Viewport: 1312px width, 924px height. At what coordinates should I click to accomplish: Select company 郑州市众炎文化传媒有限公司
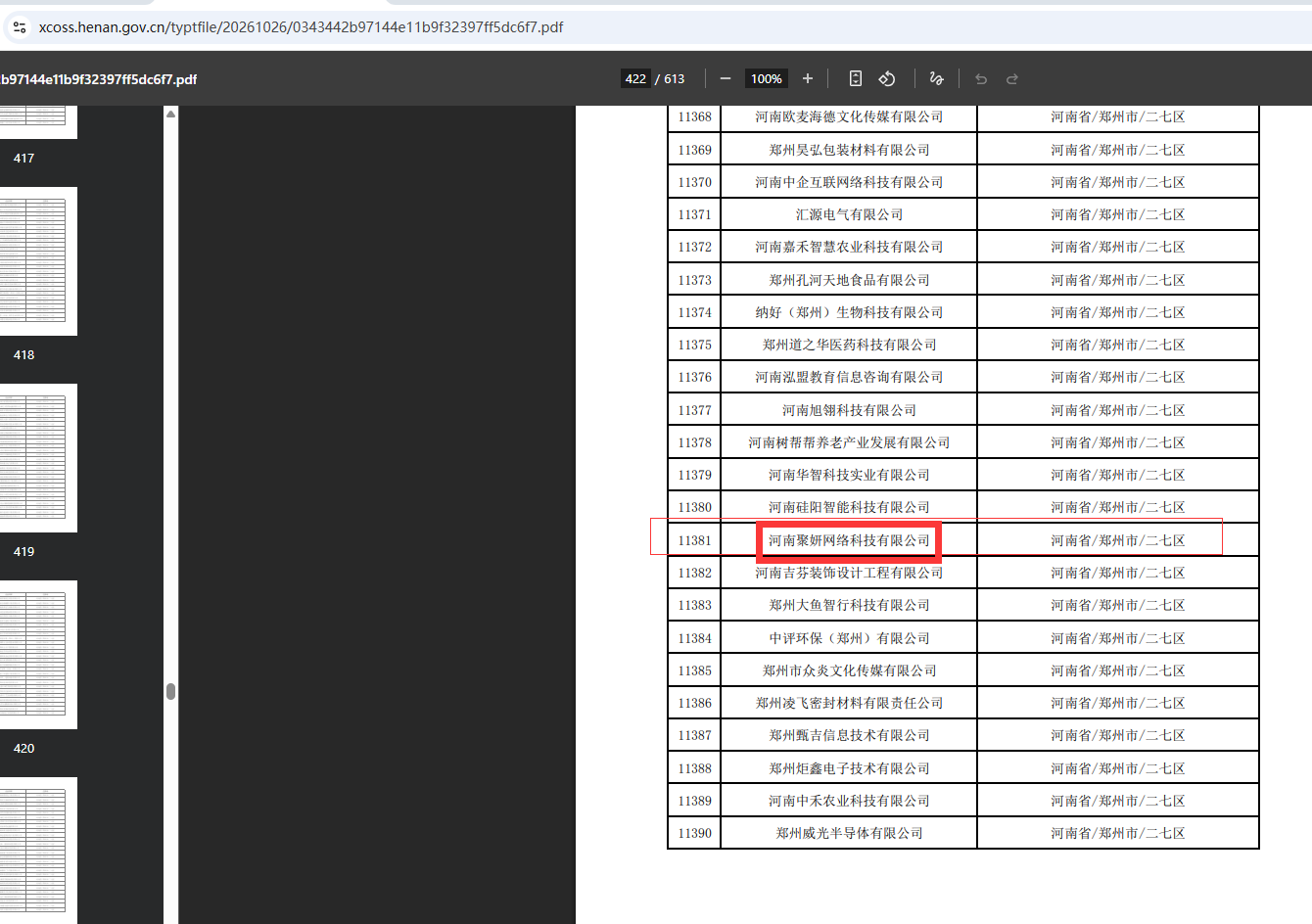tap(849, 670)
